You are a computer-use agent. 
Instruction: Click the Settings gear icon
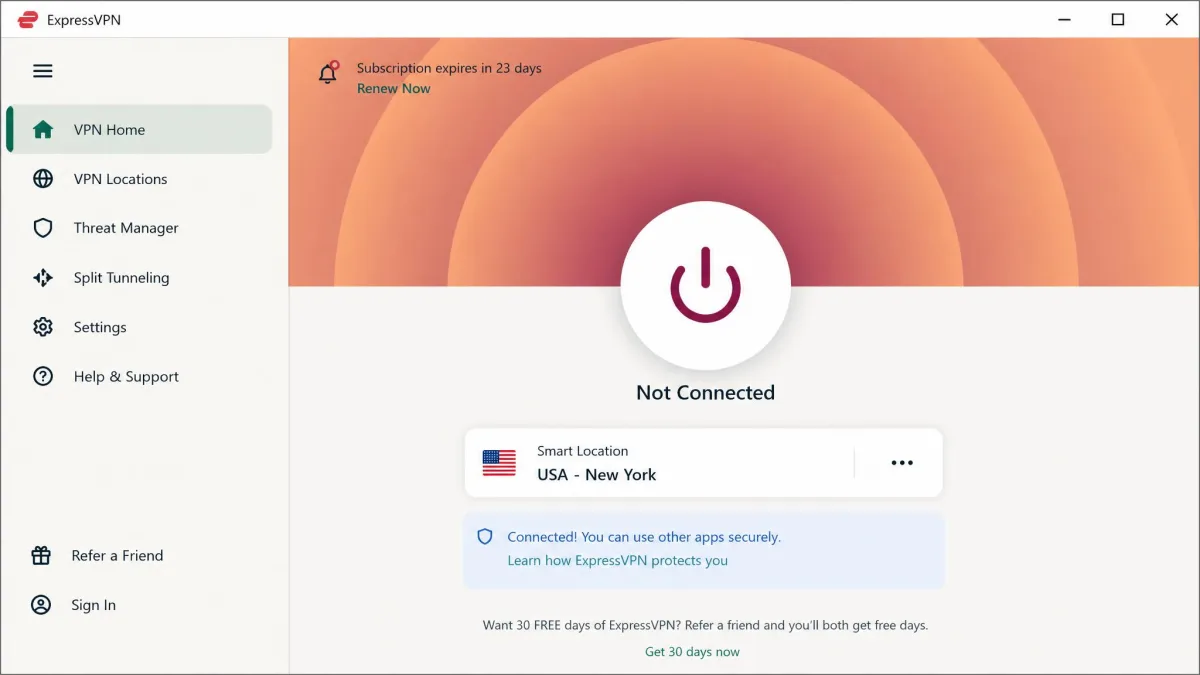tap(42, 327)
